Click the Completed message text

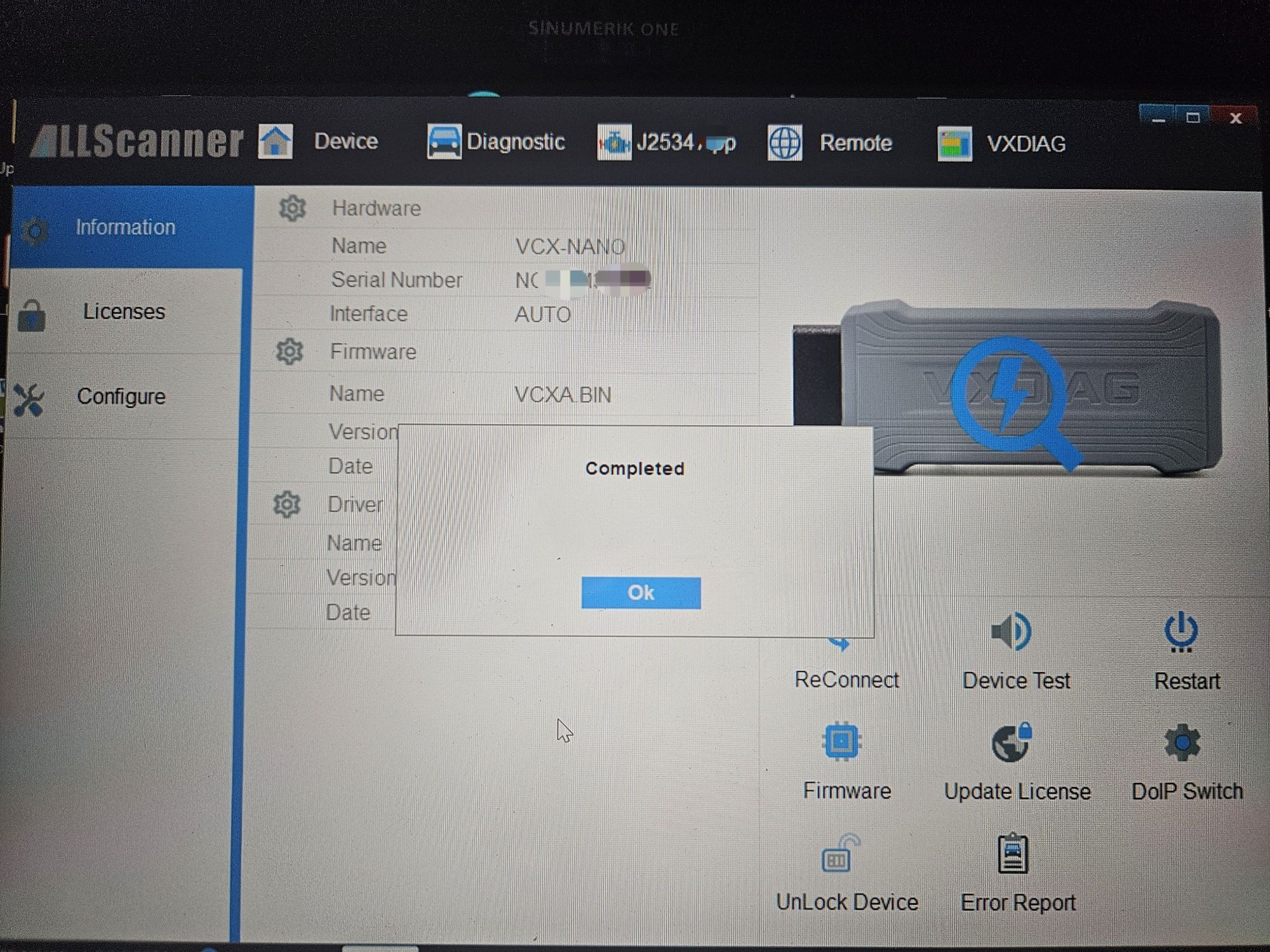634,468
